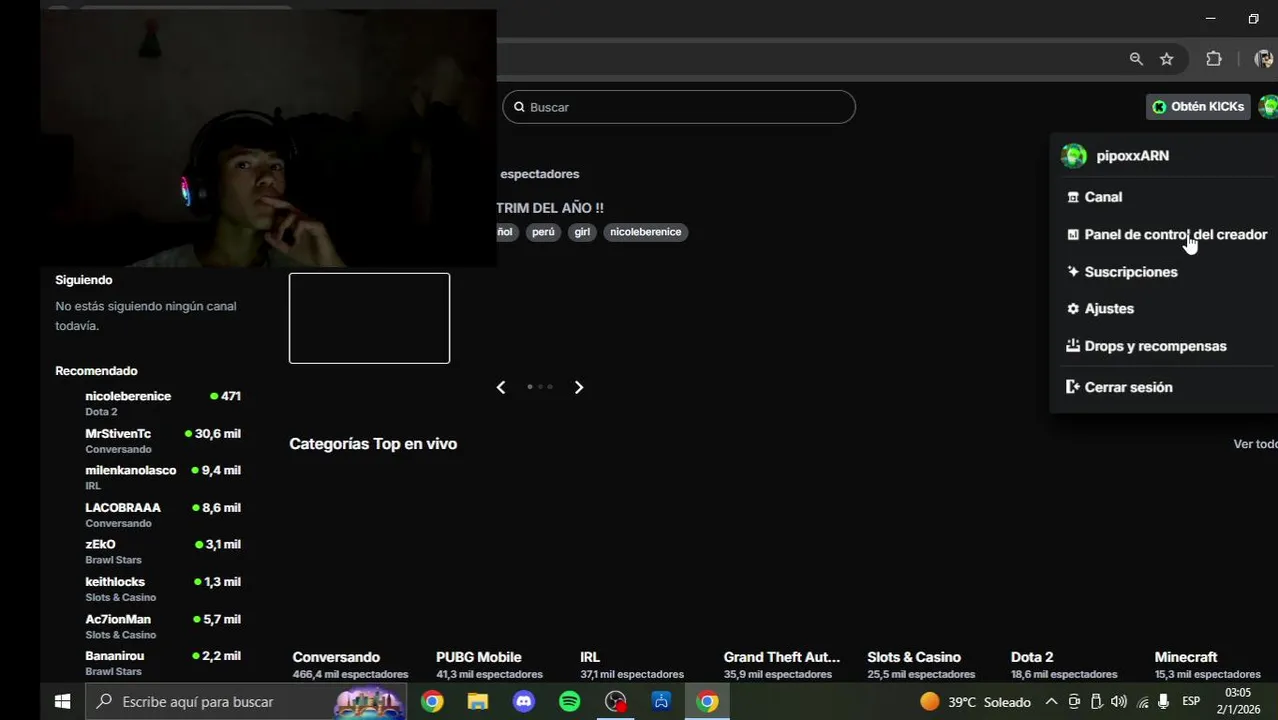Click the Cerrar sesión exit icon
Screen dimensions: 1278x720
1073,387
